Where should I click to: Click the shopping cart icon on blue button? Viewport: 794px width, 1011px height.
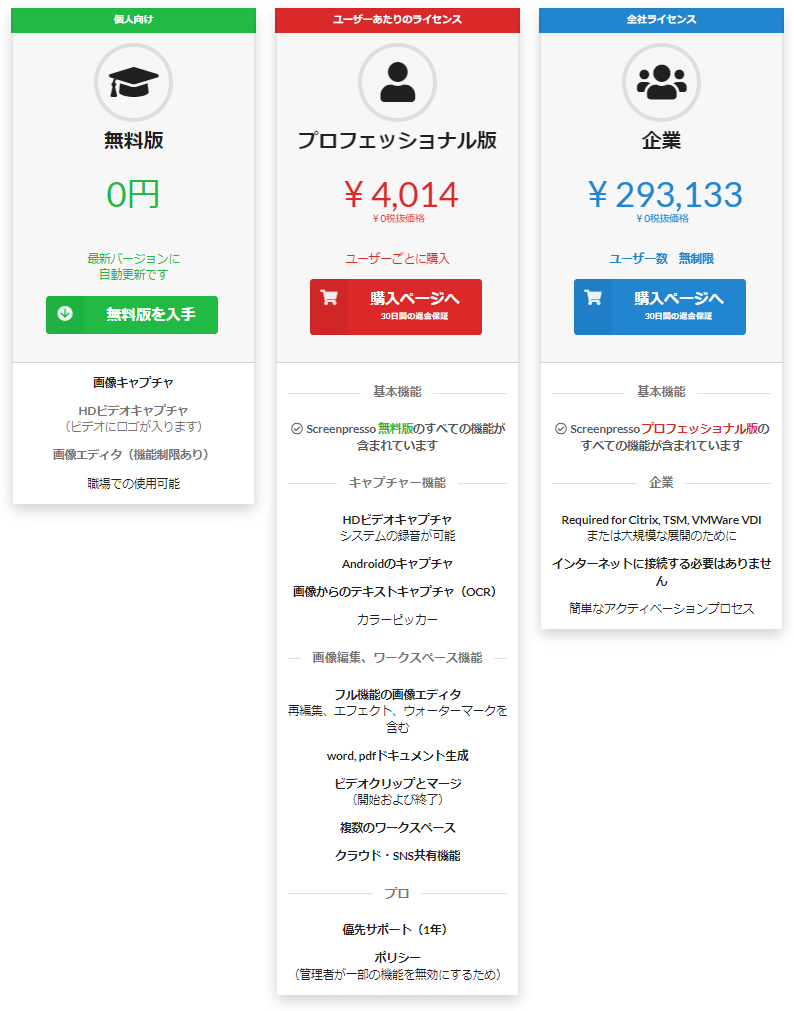click(x=593, y=297)
